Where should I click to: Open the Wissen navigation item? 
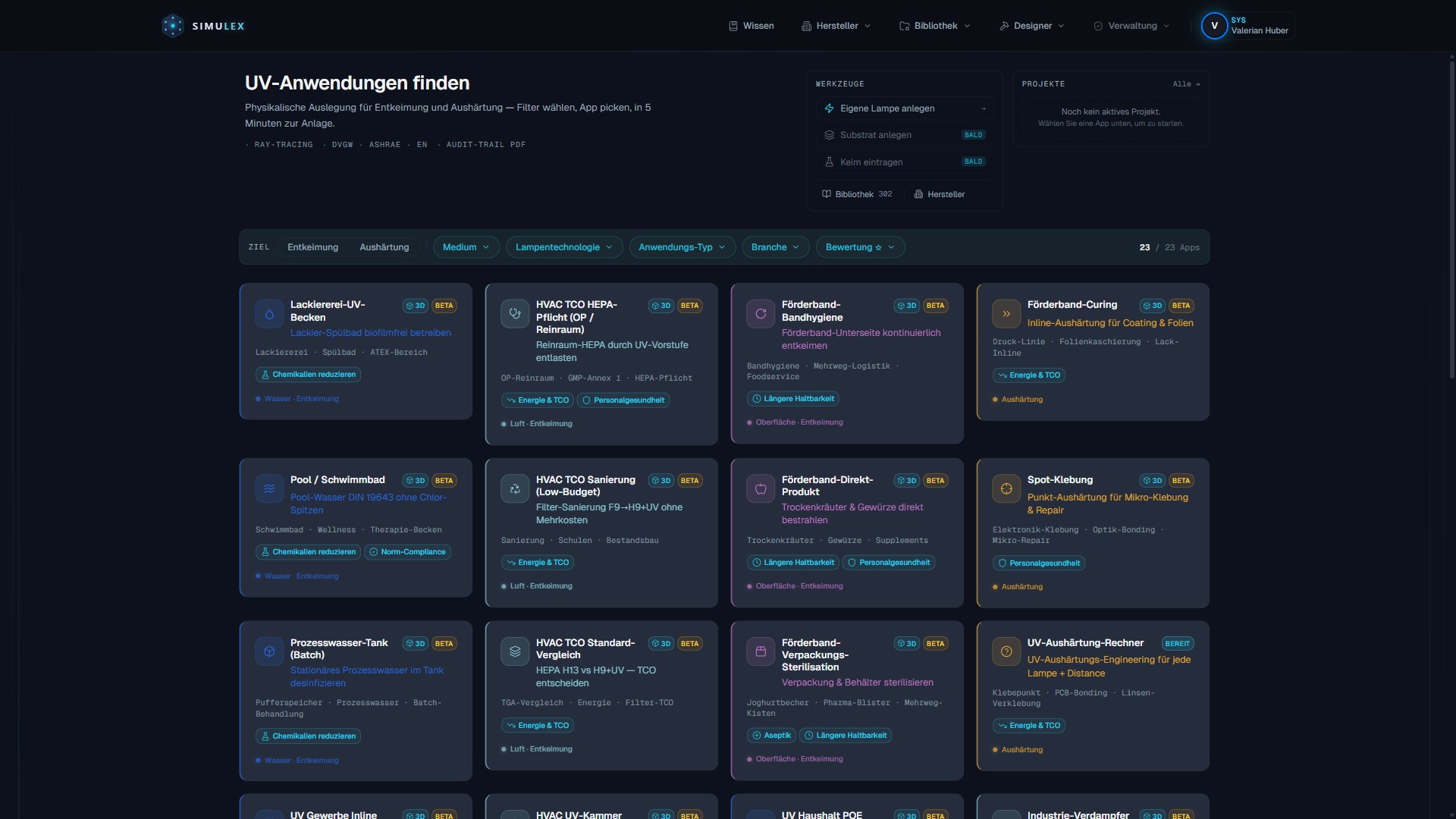pyautogui.click(x=752, y=26)
